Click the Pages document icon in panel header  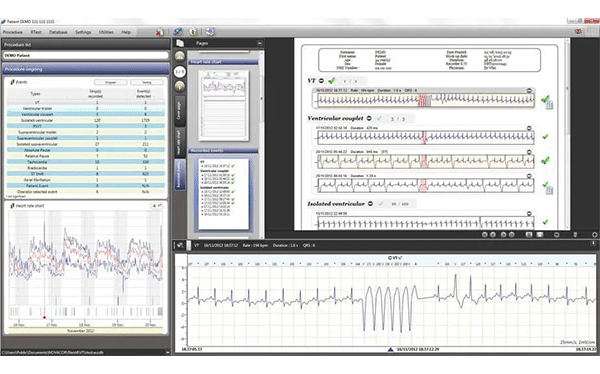click(180, 43)
